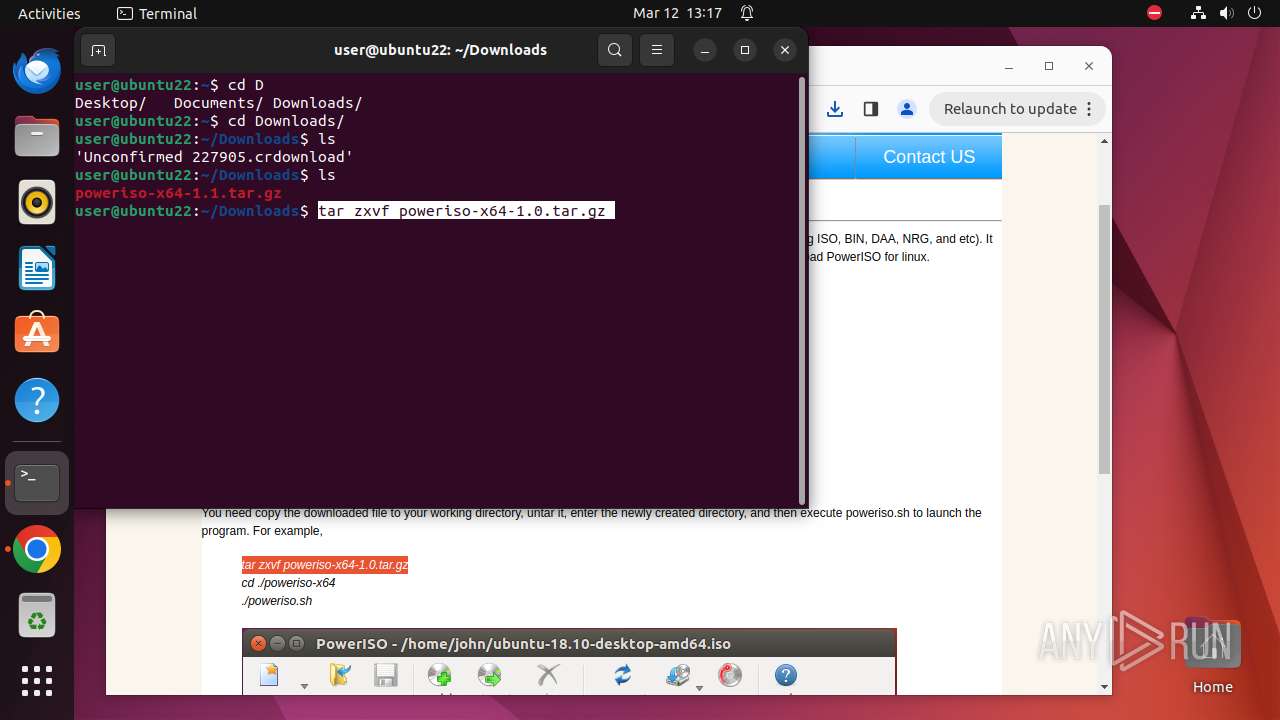
Task: Maximize the Terminal window
Action: (x=745, y=50)
